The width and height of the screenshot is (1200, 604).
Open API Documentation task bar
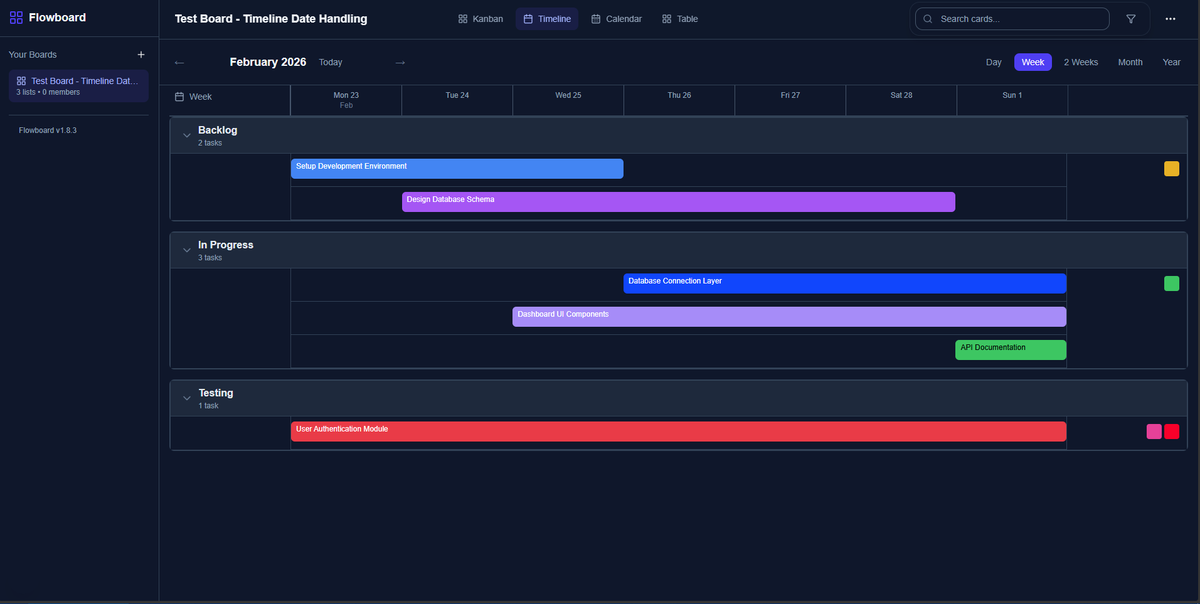point(1010,349)
